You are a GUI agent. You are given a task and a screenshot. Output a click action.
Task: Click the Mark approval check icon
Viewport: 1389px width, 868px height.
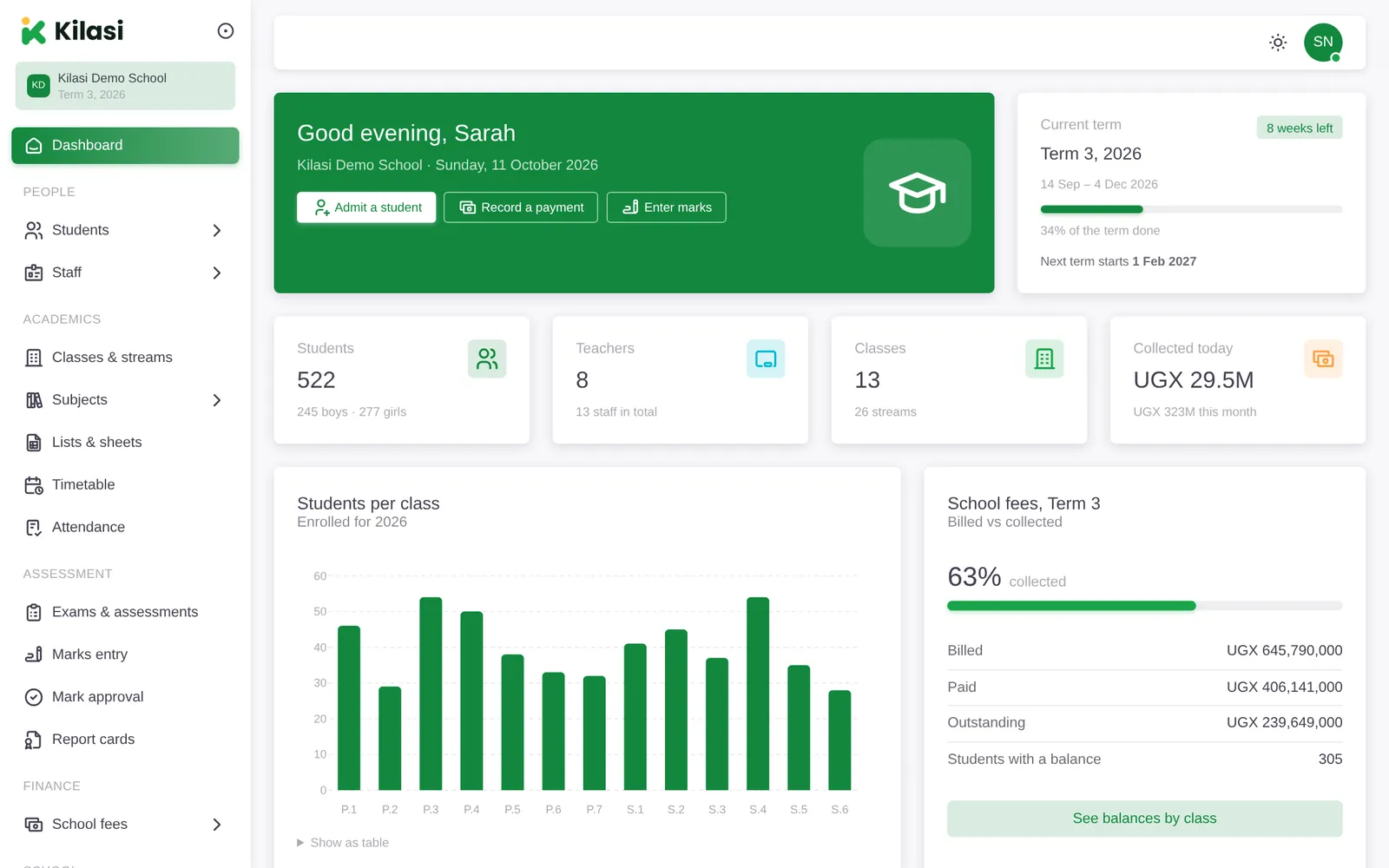[34, 697]
